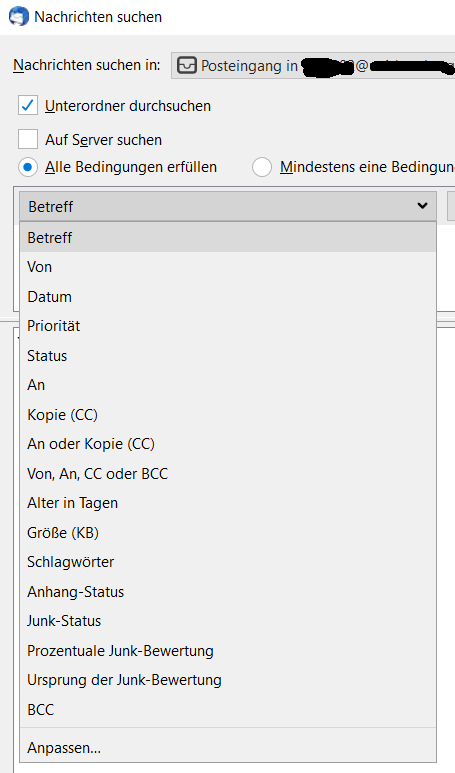Open Anpassen... at list bottom
The width and height of the screenshot is (455, 773).
pyautogui.click(x=228, y=747)
